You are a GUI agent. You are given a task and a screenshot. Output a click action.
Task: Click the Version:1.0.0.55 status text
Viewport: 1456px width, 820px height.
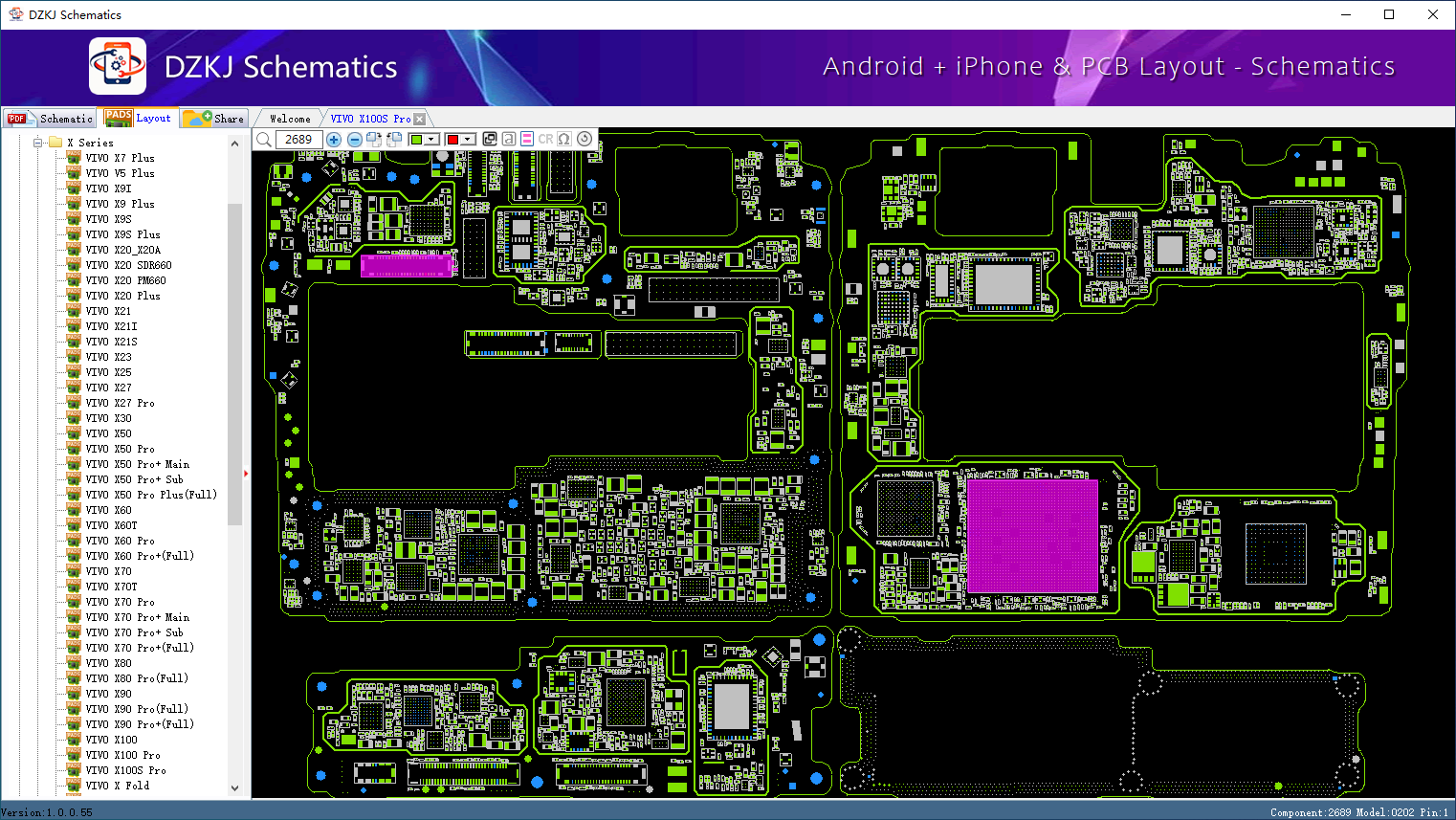click(47, 812)
